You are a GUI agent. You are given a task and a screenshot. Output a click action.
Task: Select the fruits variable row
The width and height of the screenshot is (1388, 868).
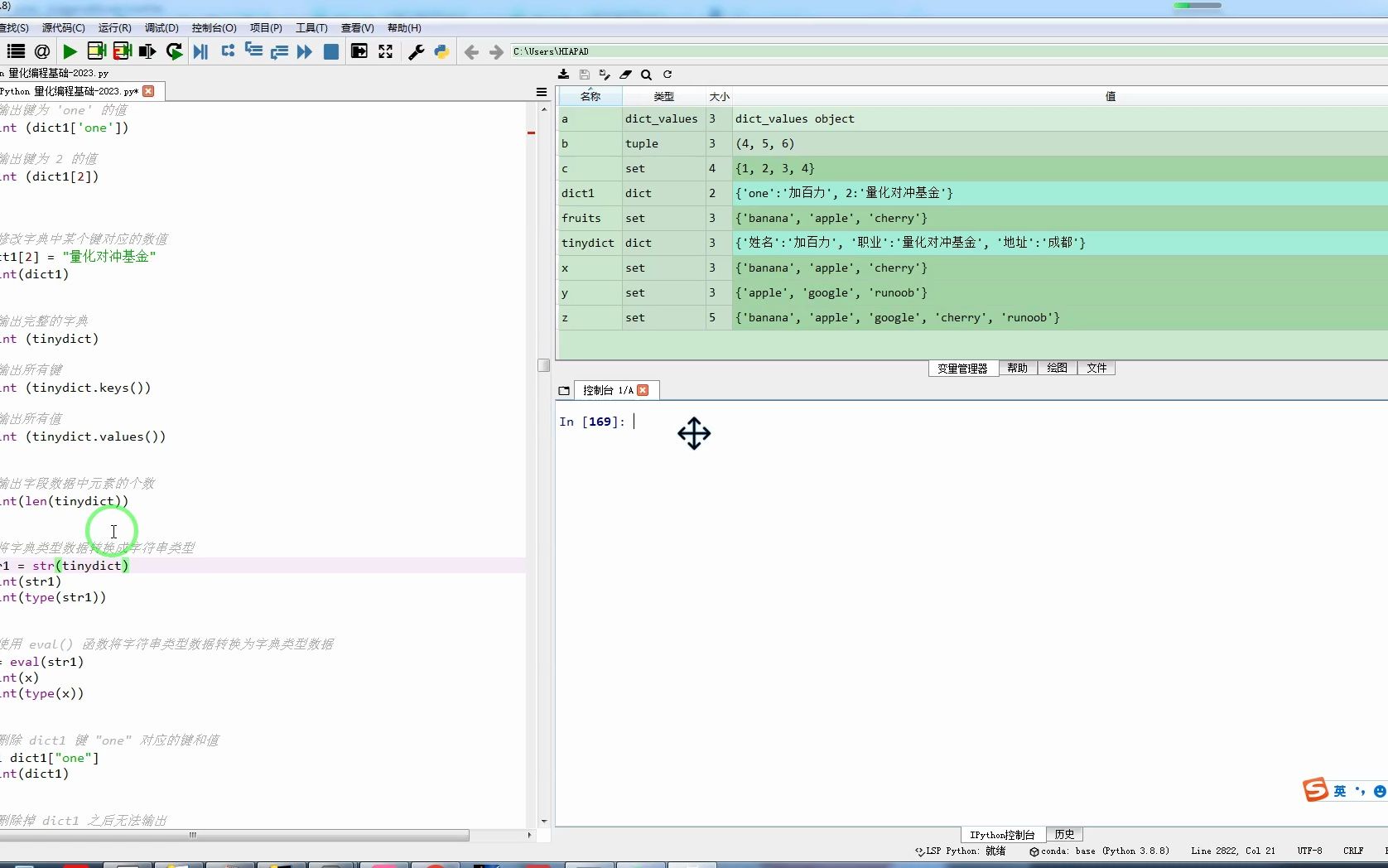[973, 218]
